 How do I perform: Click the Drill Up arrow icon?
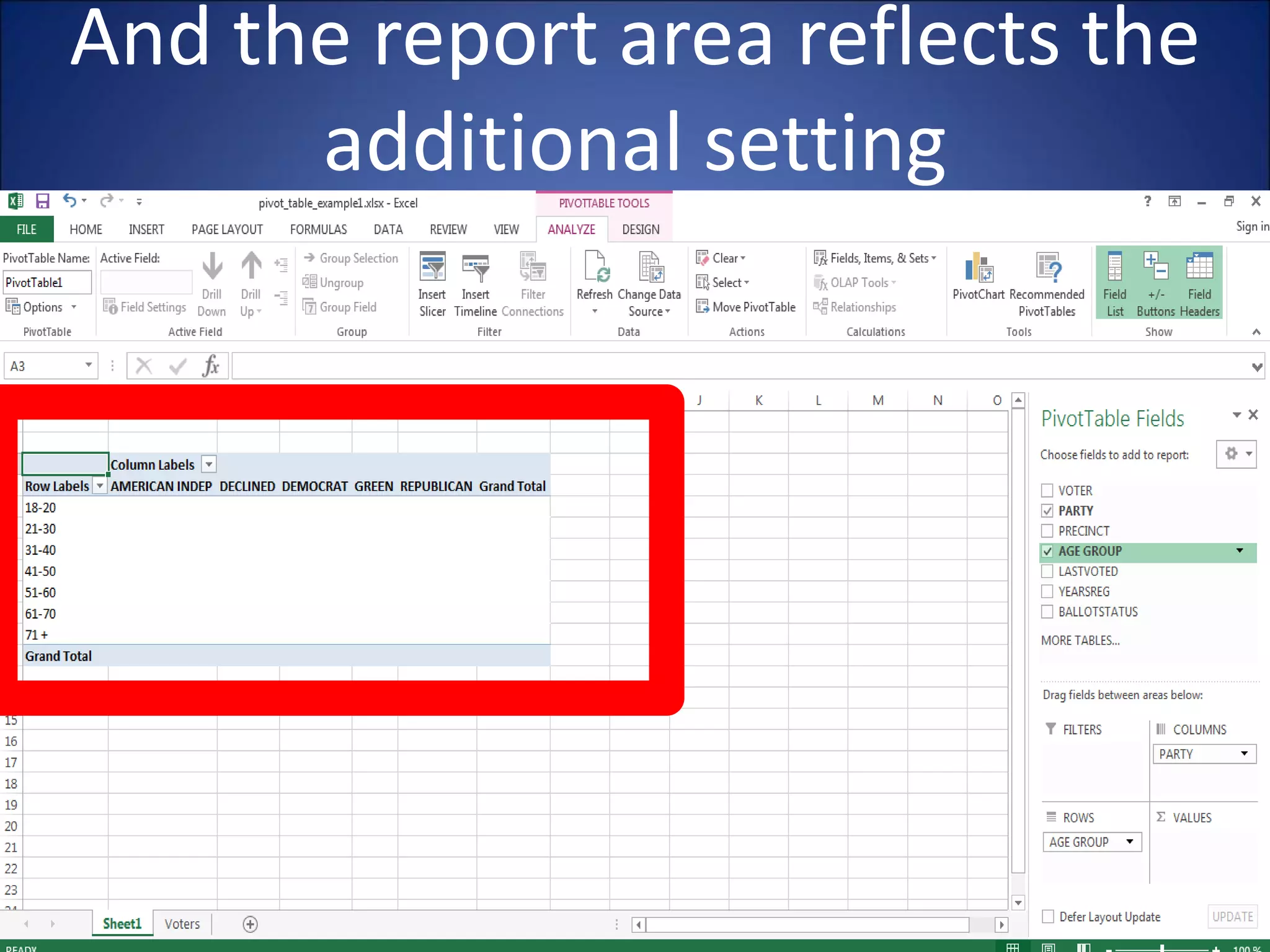point(251,267)
